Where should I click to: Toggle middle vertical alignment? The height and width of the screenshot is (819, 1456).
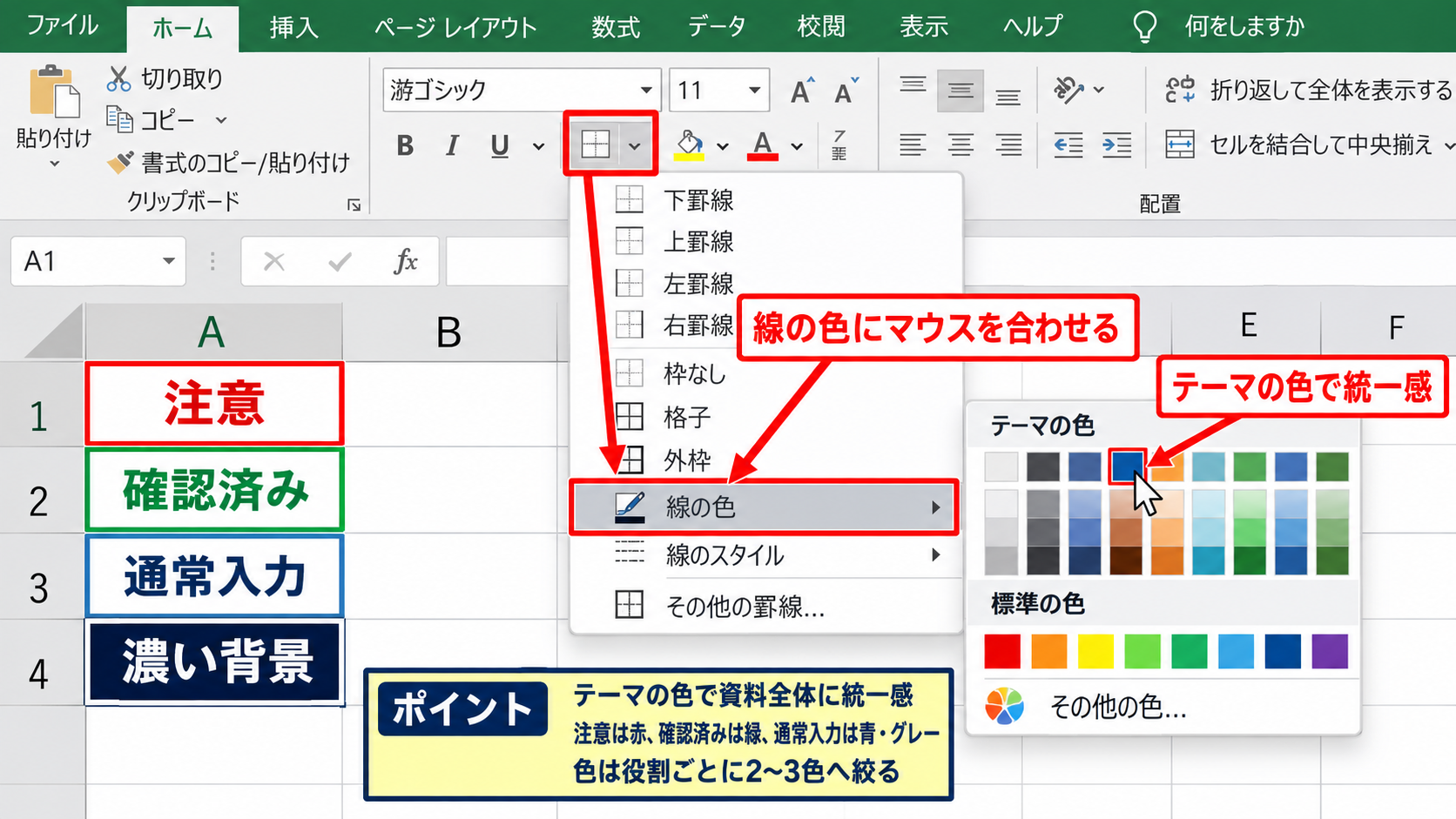[x=961, y=91]
